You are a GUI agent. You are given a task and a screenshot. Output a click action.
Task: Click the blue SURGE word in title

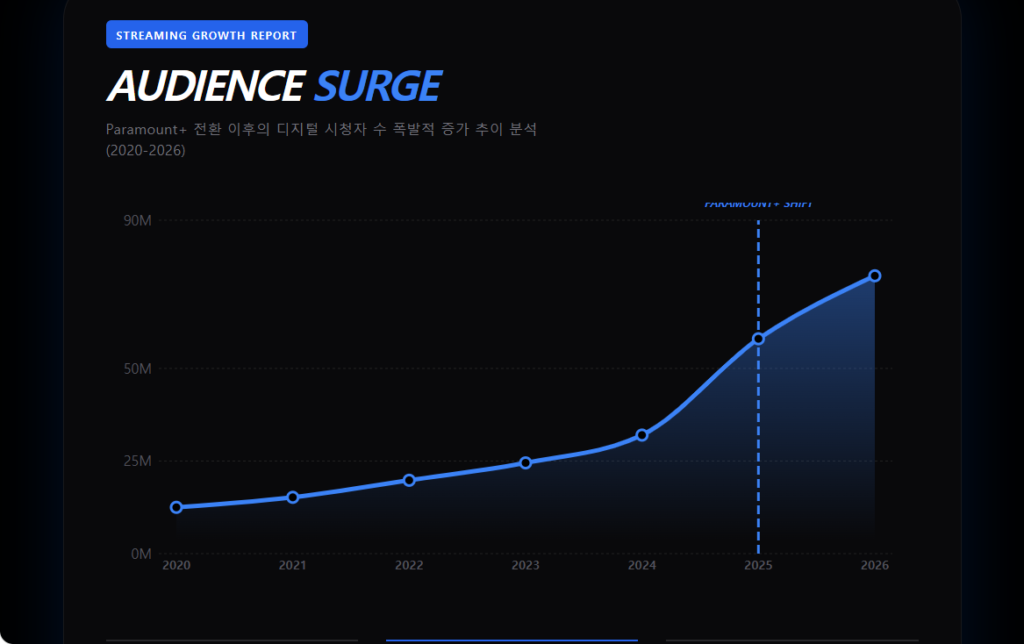[377, 87]
